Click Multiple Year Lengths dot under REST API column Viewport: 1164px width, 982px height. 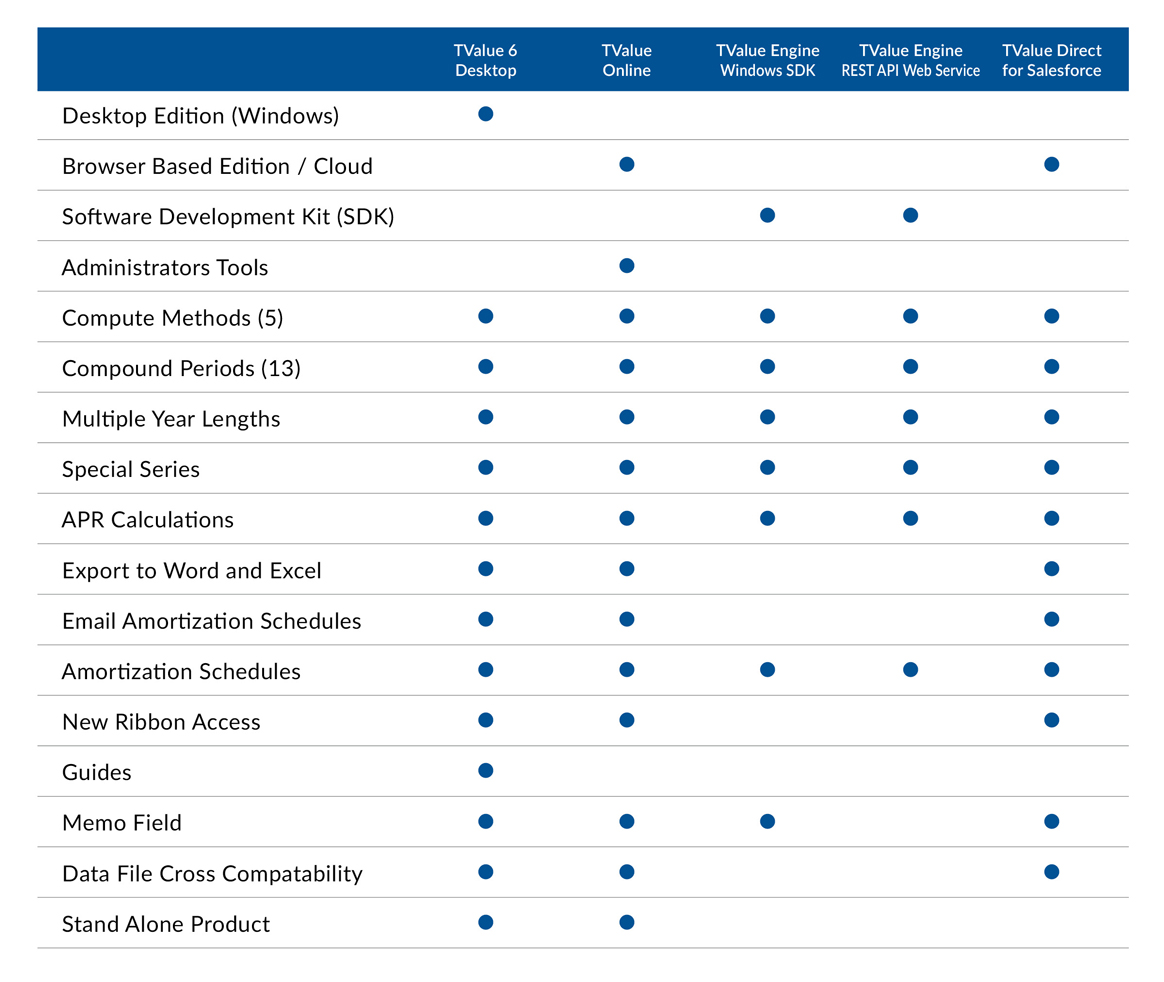pyautogui.click(x=910, y=417)
